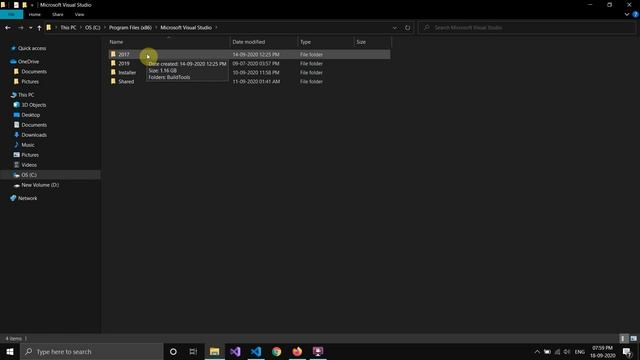
Task: Open Firefox from the taskbar
Action: [297, 351]
